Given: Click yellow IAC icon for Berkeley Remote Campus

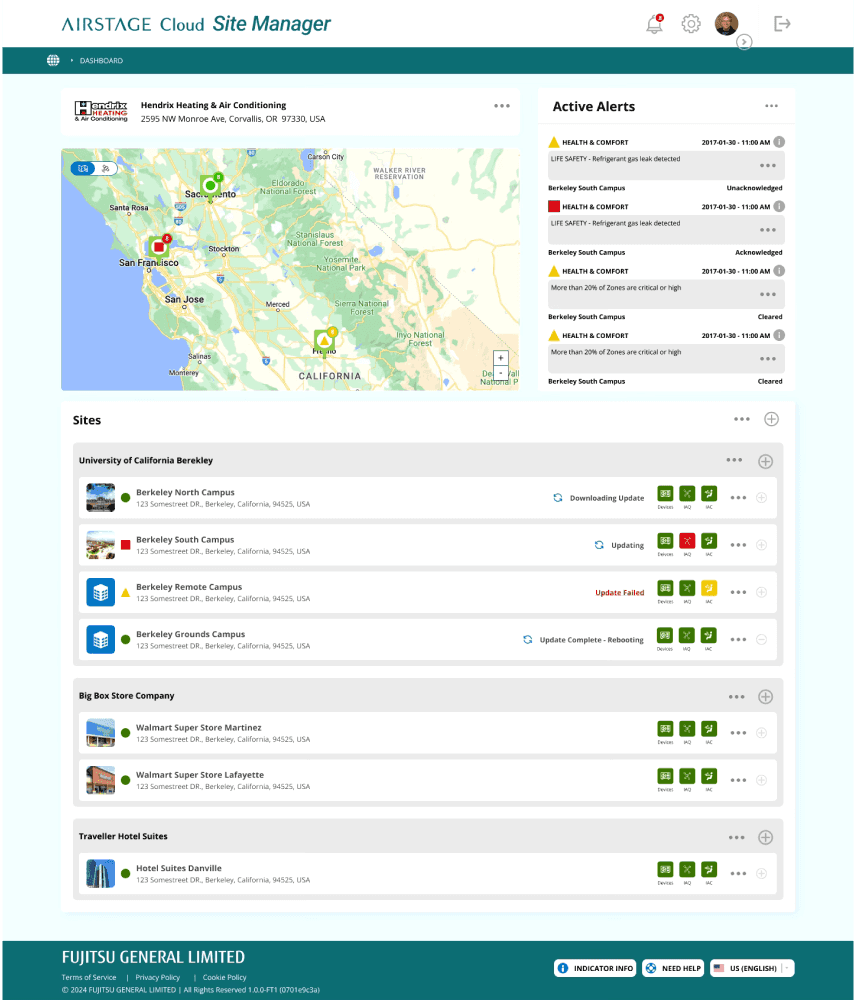Looking at the screenshot, I should (x=709, y=588).
